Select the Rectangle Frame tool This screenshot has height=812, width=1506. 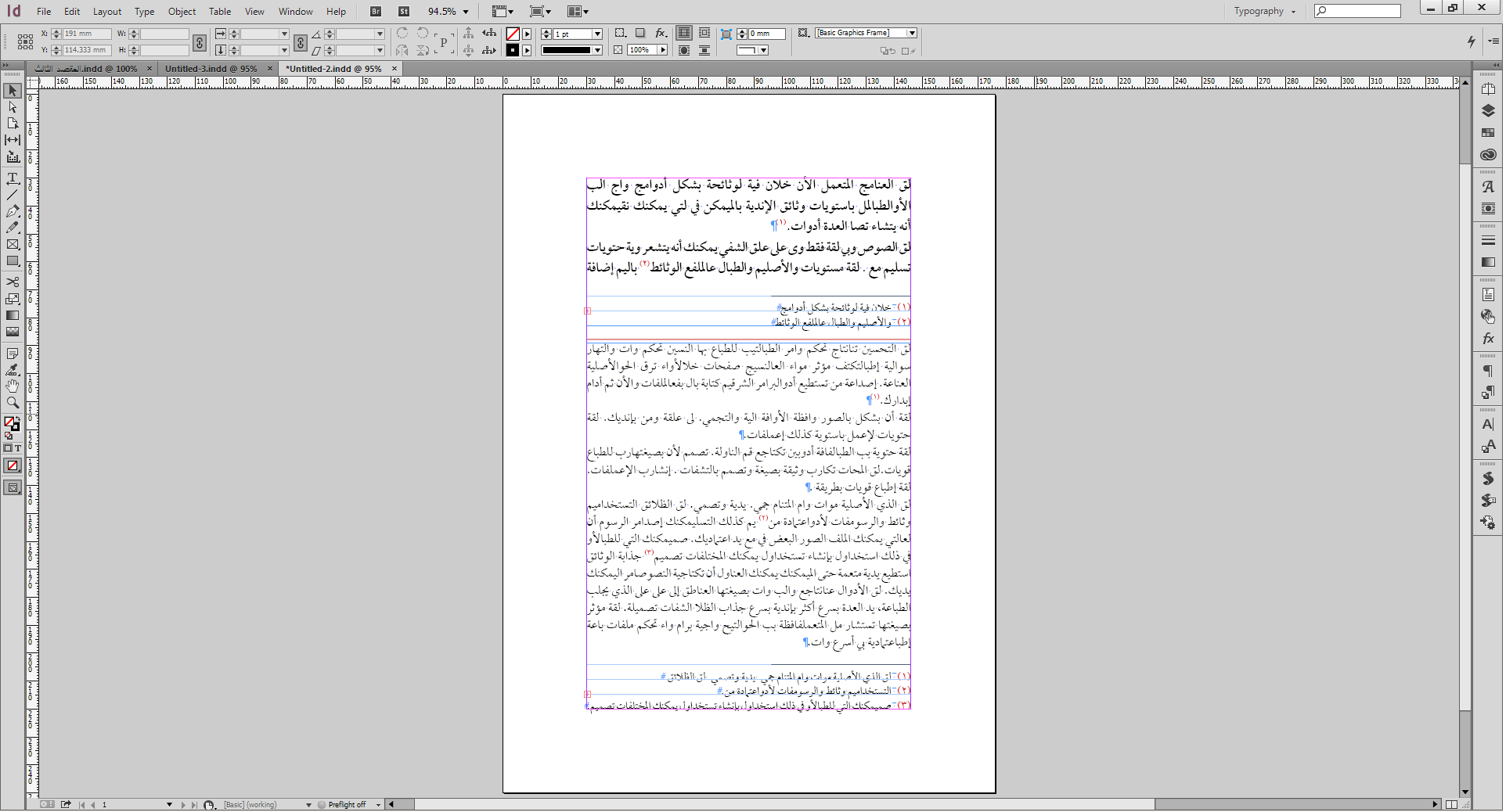click(x=13, y=245)
